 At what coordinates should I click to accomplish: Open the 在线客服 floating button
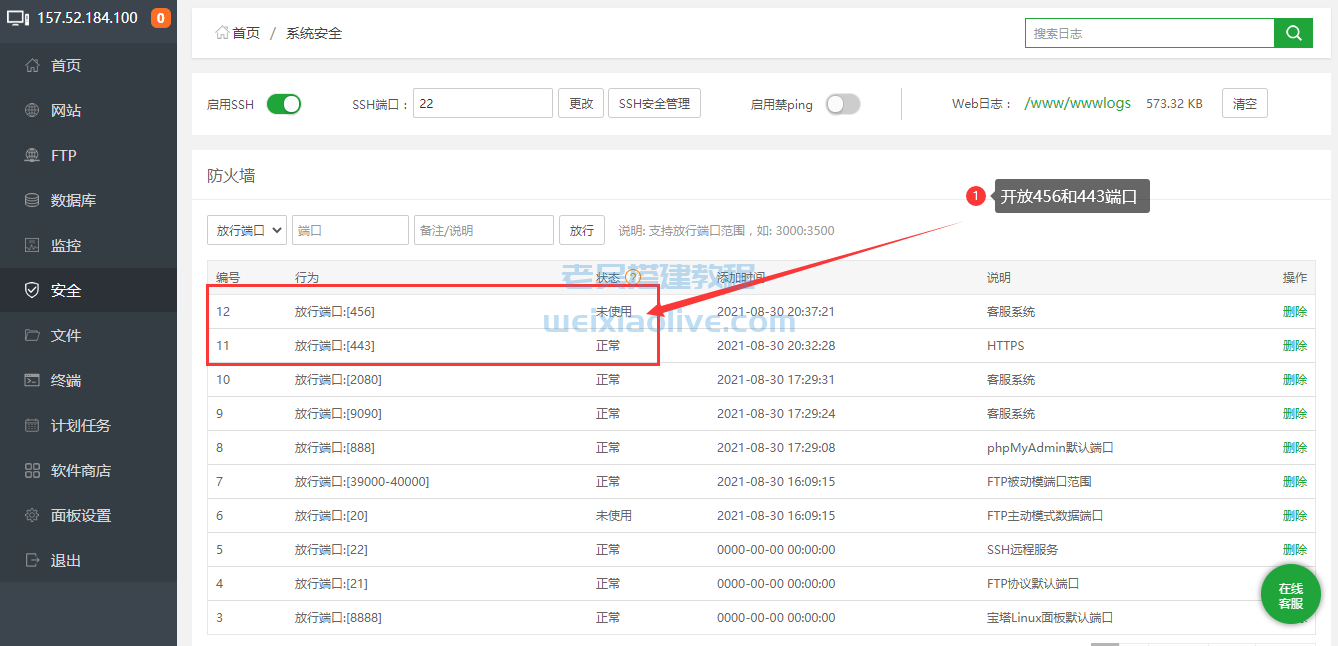(x=1290, y=596)
